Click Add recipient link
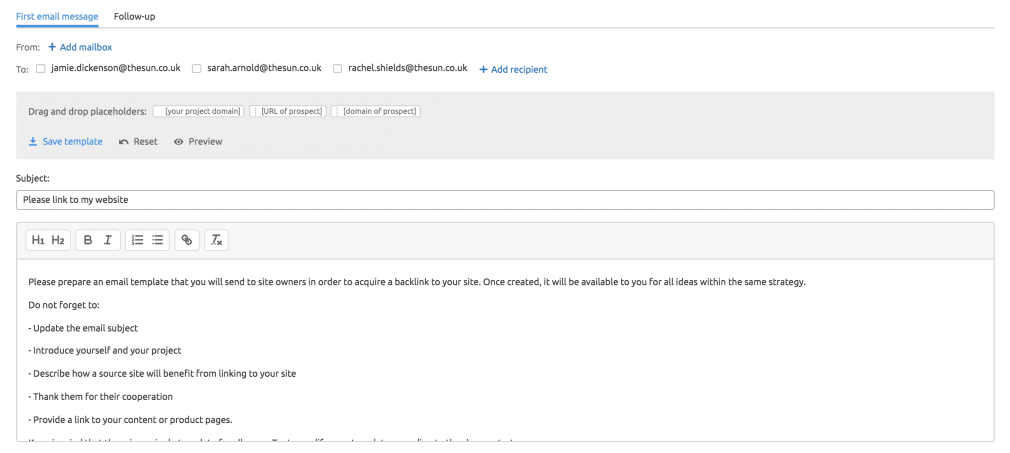Image resolution: width=1010 pixels, height=453 pixels. coord(513,70)
